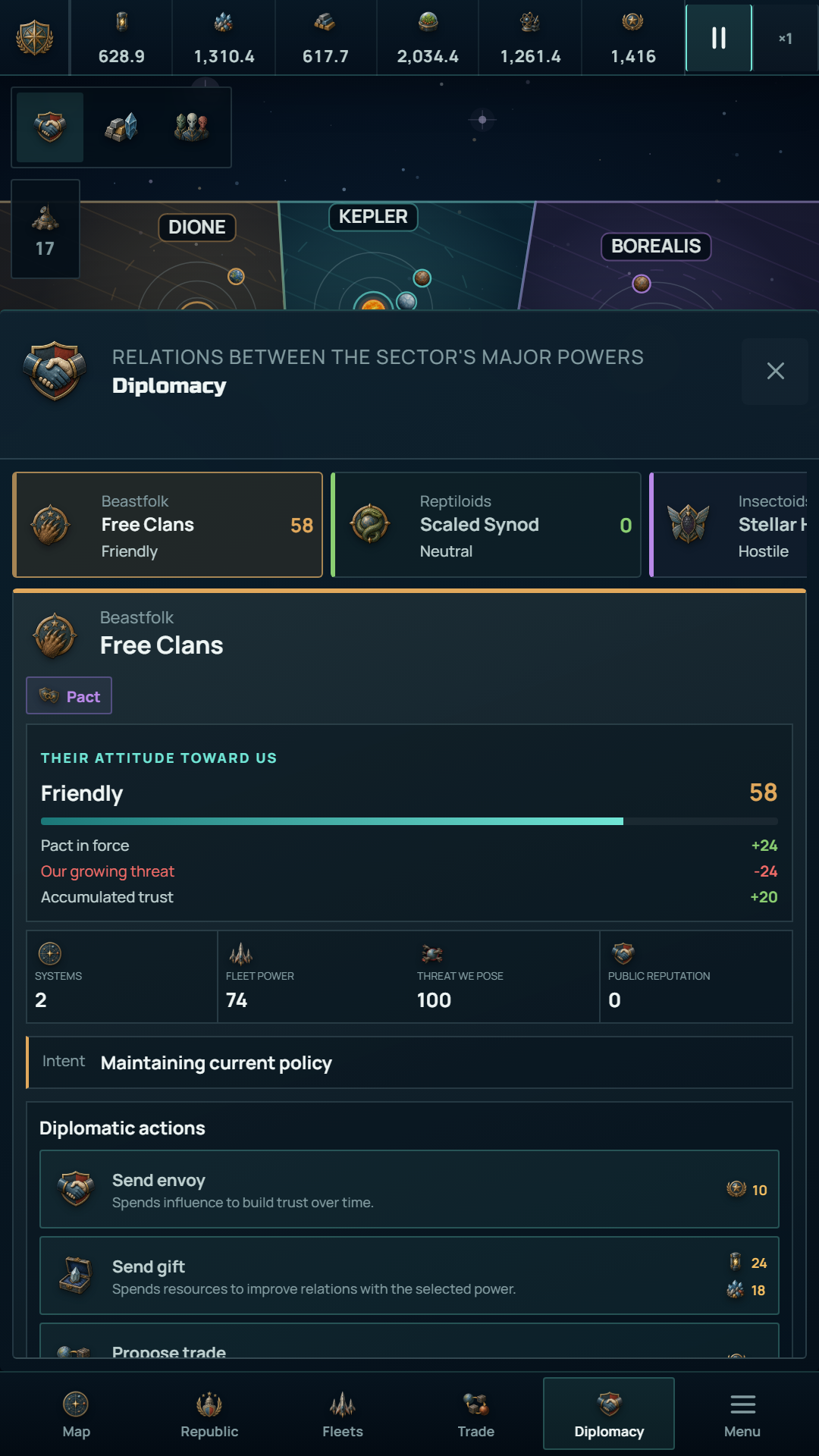Close the Diplomacy panel
This screenshot has width=819, height=1456.
click(x=775, y=371)
